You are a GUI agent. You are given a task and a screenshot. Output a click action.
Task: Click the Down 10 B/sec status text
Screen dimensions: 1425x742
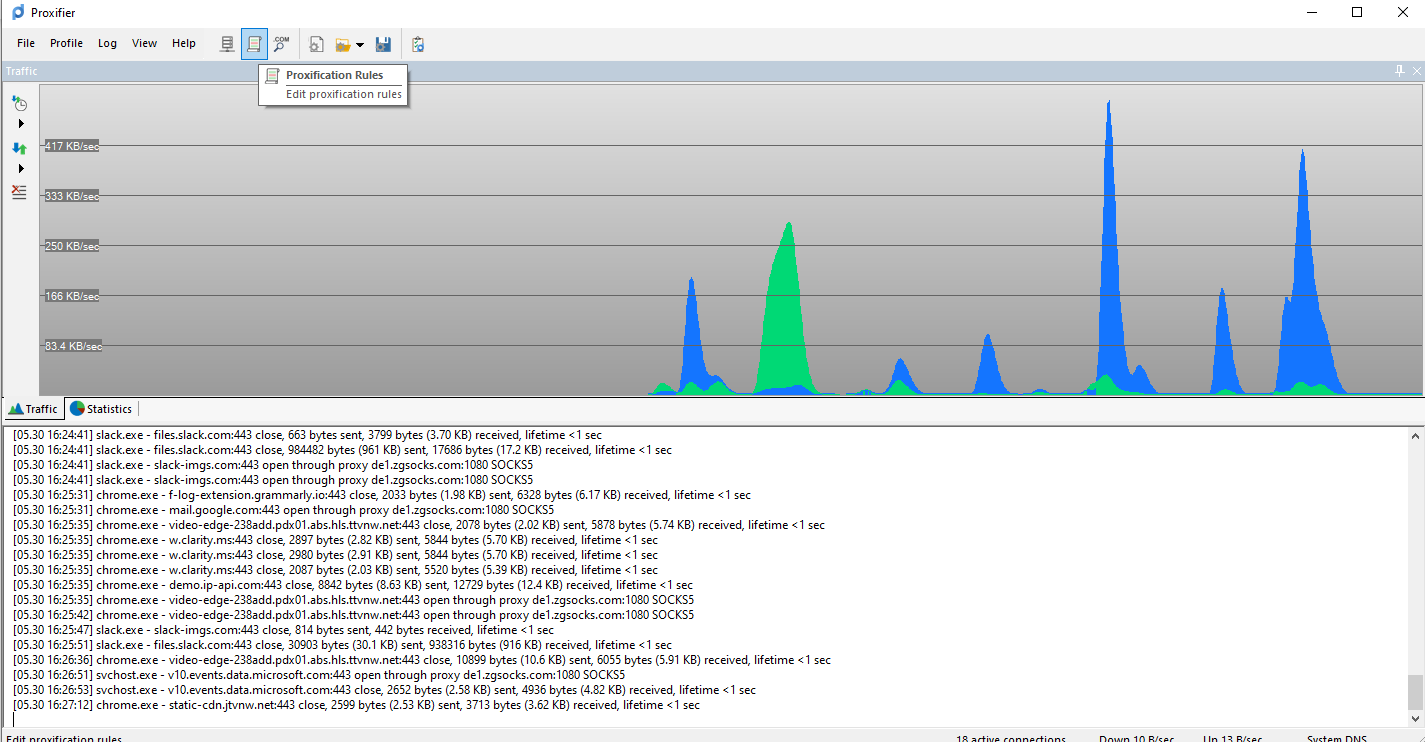coord(1136,738)
